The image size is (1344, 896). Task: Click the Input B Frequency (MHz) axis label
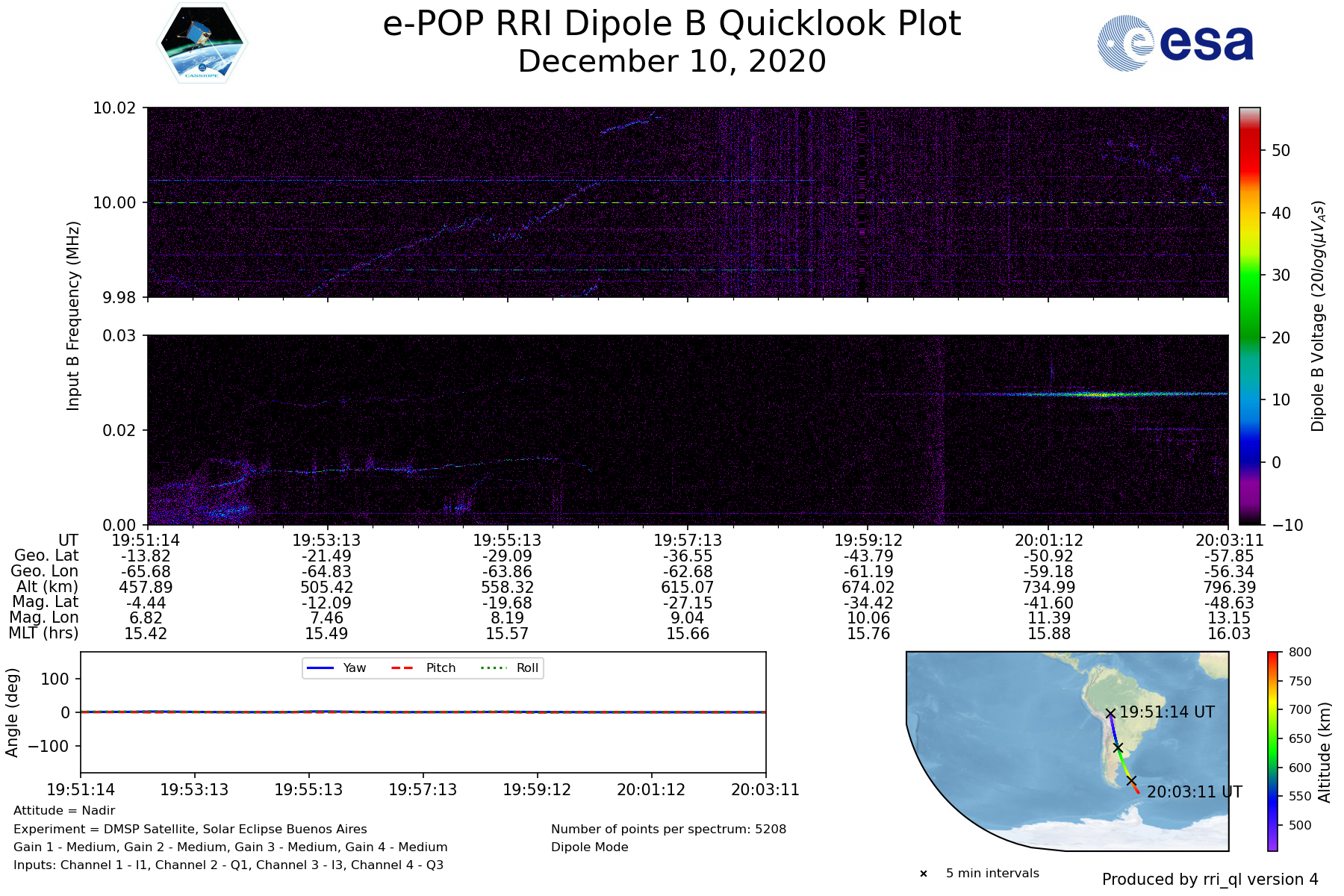click(x=73, y=316)
